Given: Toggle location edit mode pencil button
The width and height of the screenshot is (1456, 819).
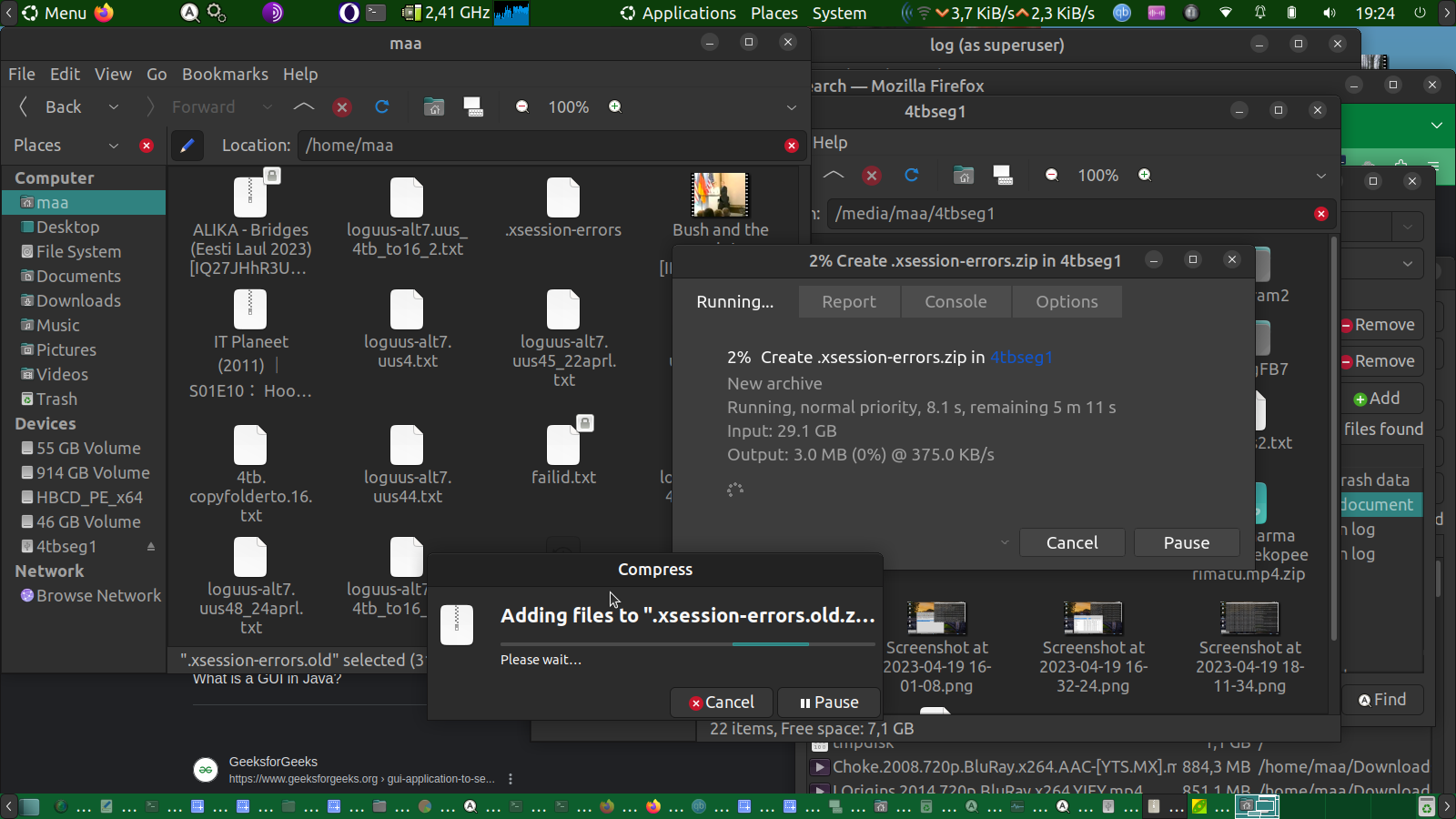Looking at the screenshot, I should 187,146.
